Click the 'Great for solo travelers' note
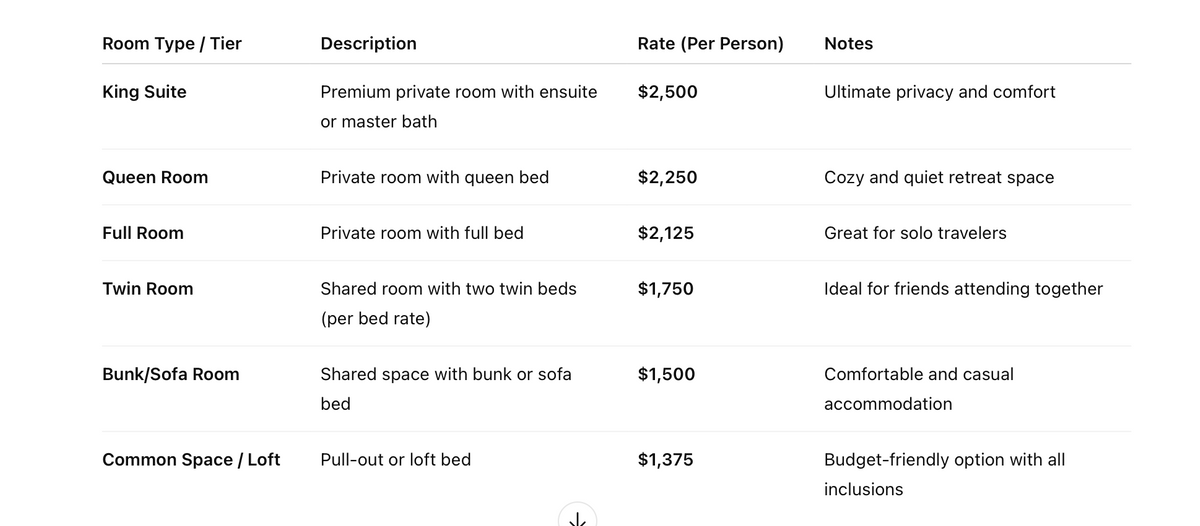This screenshot has height=526, width=1200. (915, 233)
